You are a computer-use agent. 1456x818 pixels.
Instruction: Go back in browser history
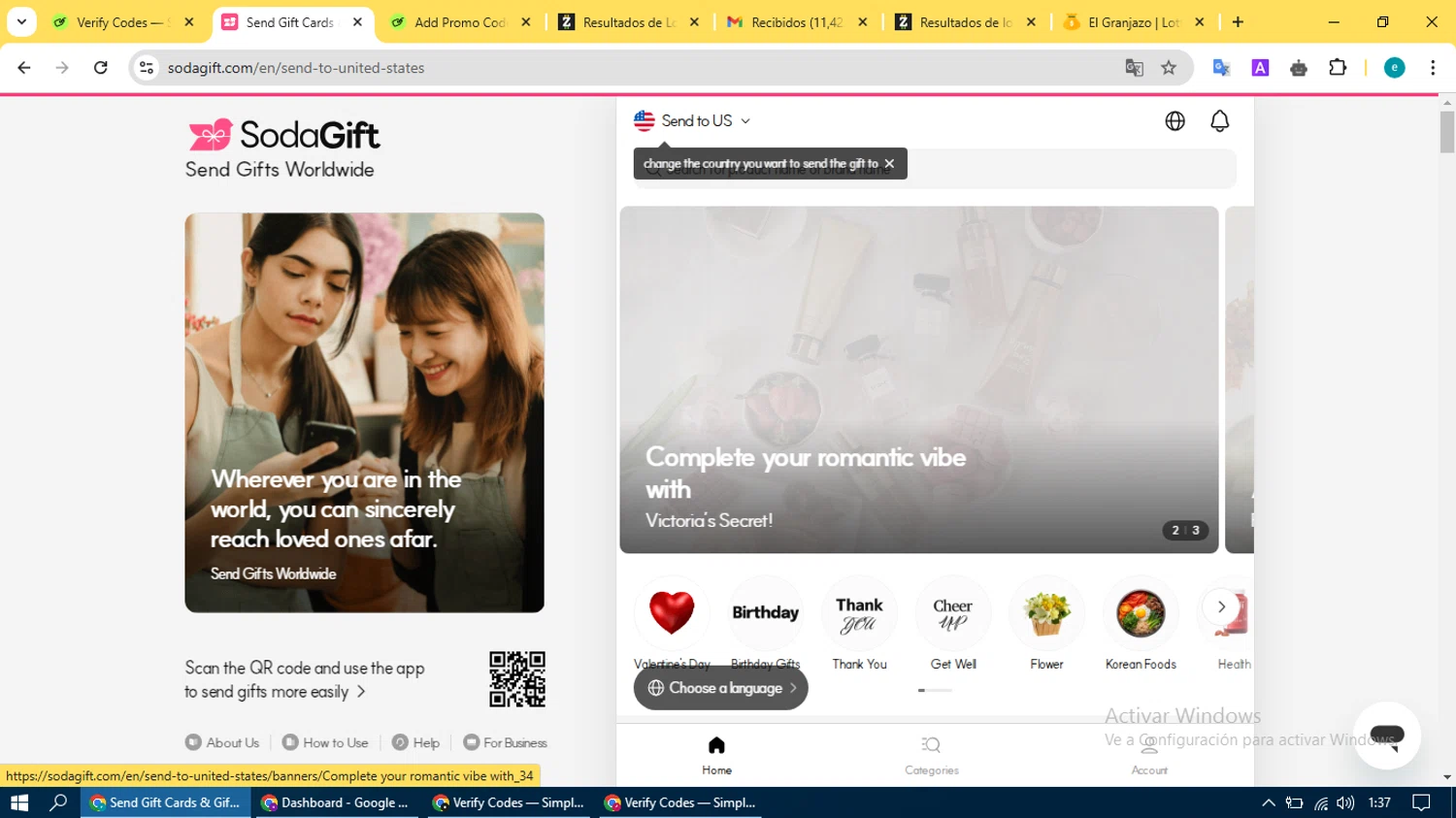pos(24,68)
